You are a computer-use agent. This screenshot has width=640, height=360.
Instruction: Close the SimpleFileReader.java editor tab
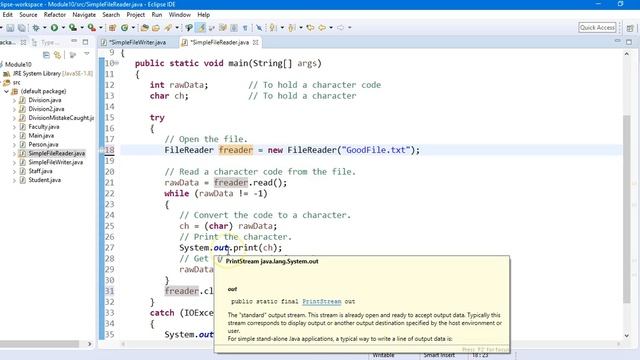pyautogui.click(x=256, y=42)
